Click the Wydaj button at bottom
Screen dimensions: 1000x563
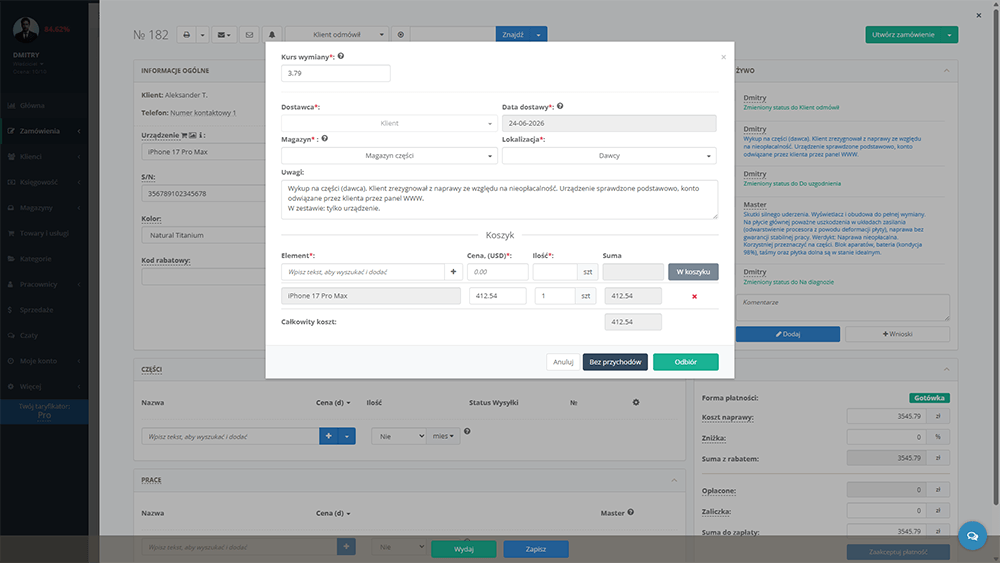pos(464,549)
